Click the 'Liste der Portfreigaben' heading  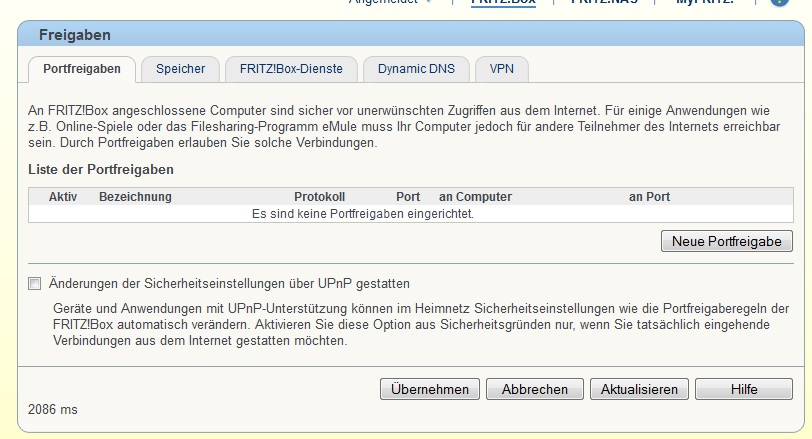101,170
